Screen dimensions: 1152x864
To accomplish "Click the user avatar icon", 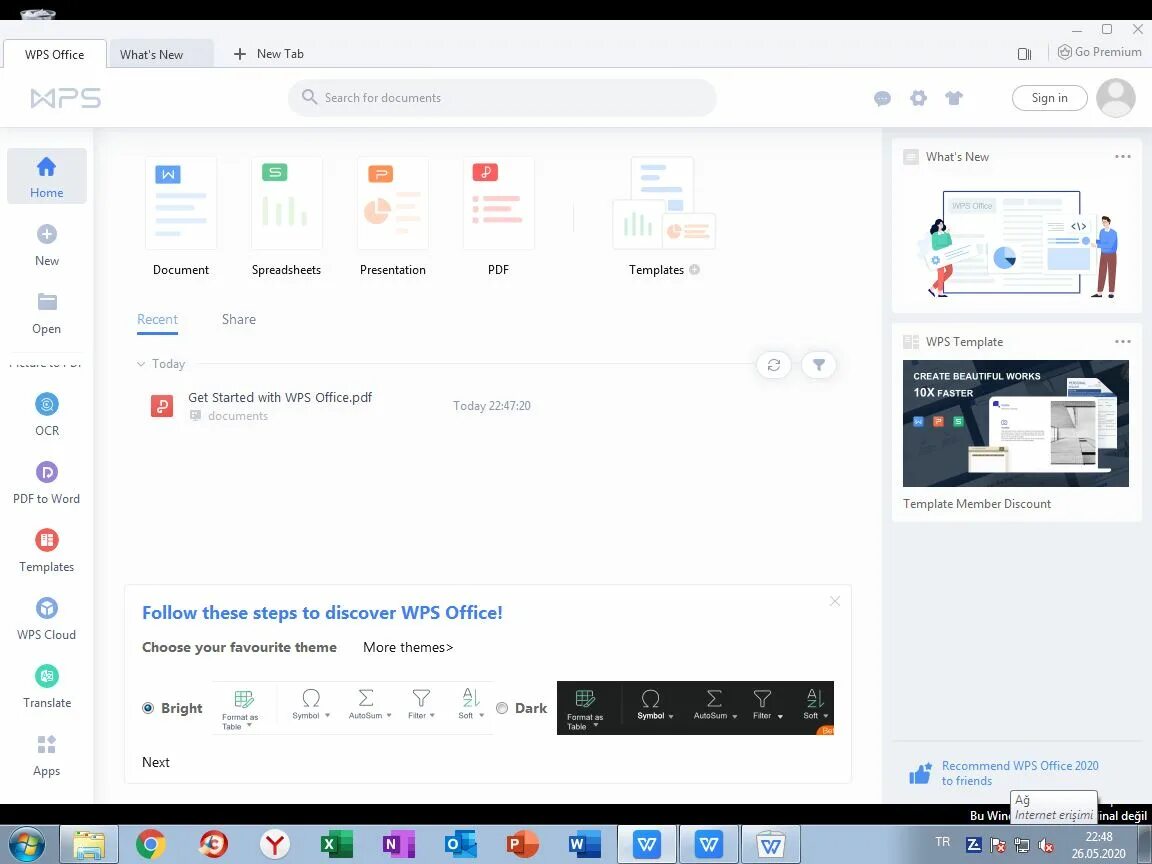I will click(x=1116, y=98).
